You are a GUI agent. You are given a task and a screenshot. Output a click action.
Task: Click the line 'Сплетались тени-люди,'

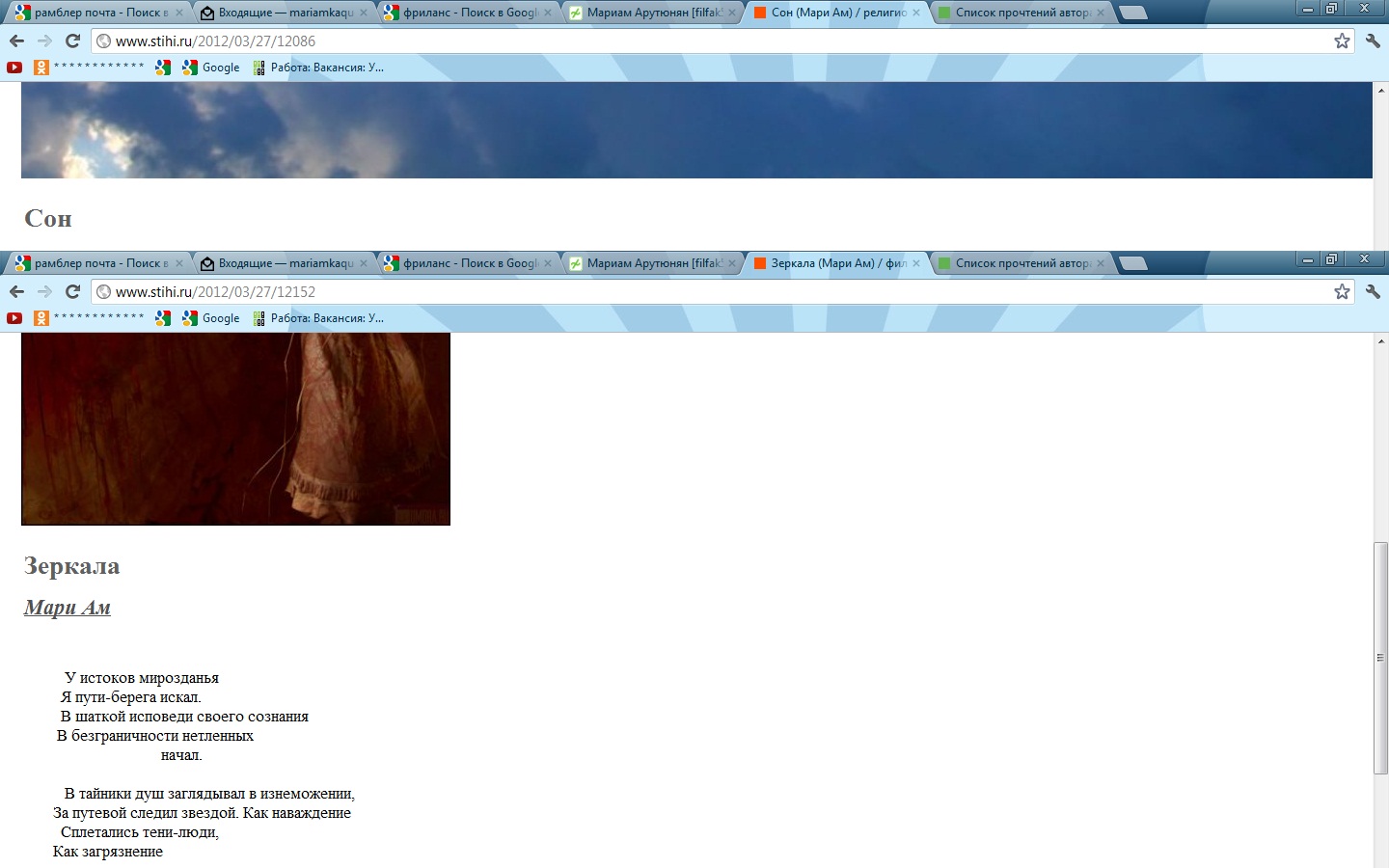click(x=140, y=832)
